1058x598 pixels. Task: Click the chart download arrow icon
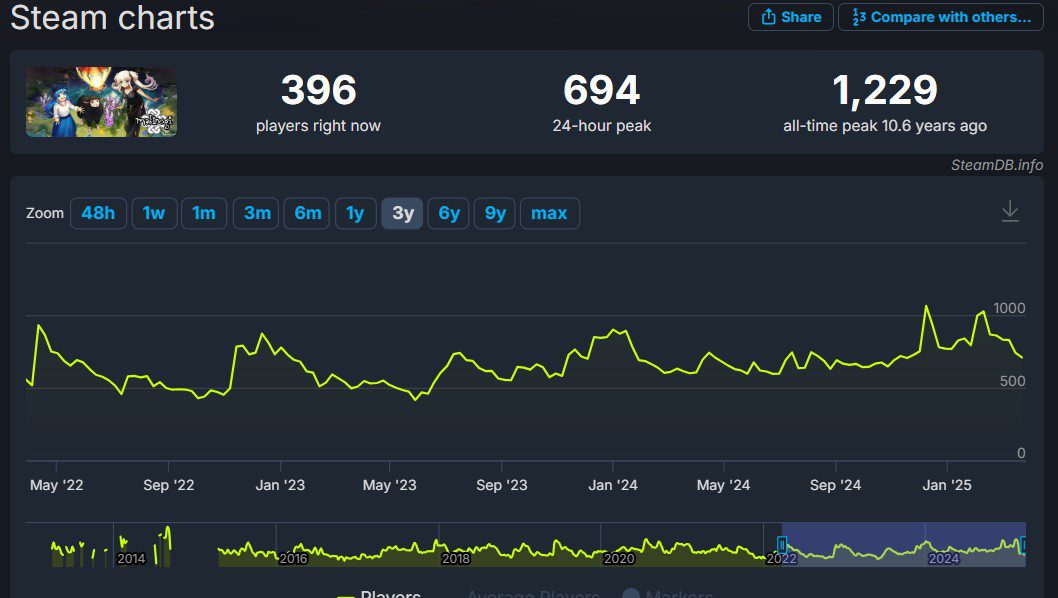click(x=1010, y=211)
